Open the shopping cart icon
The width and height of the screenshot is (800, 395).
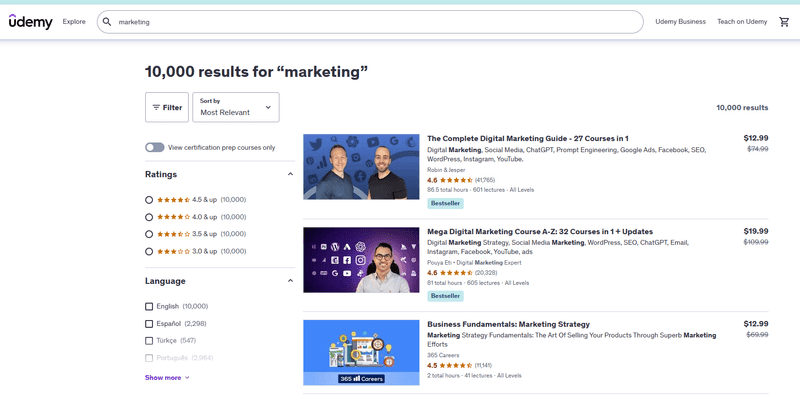[x=784, y=22]
